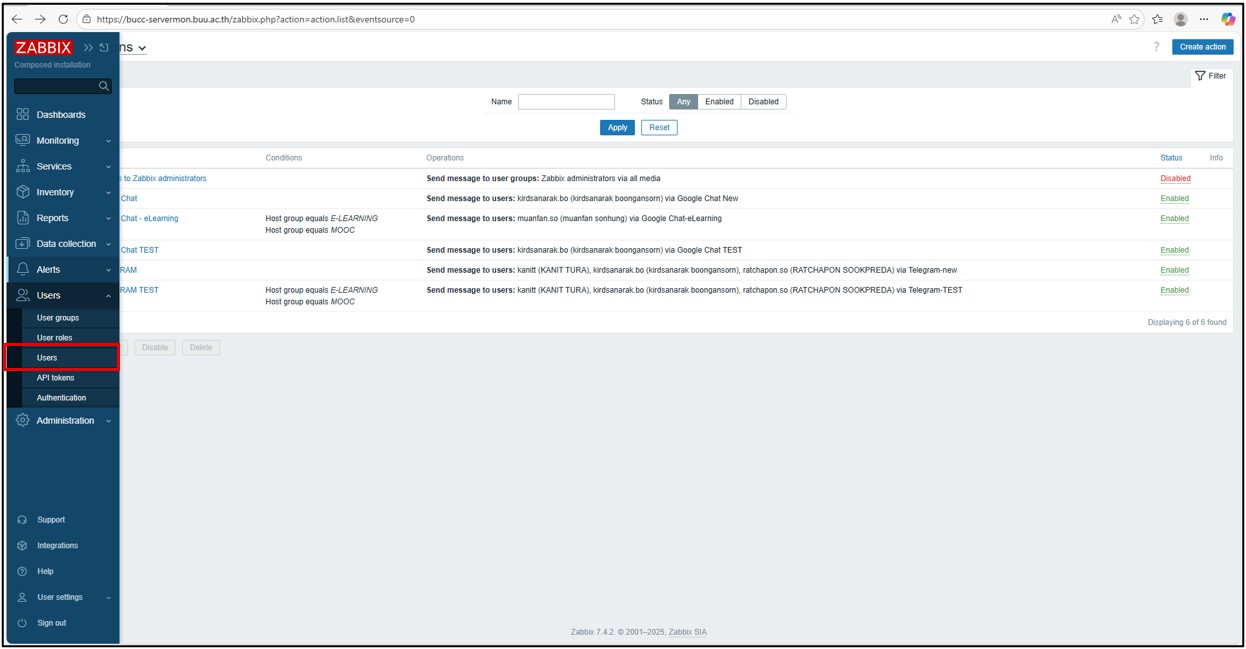This screenshot has height=649, width=1246.
Task: Click the Create action button
Action: click(1202, 47)
